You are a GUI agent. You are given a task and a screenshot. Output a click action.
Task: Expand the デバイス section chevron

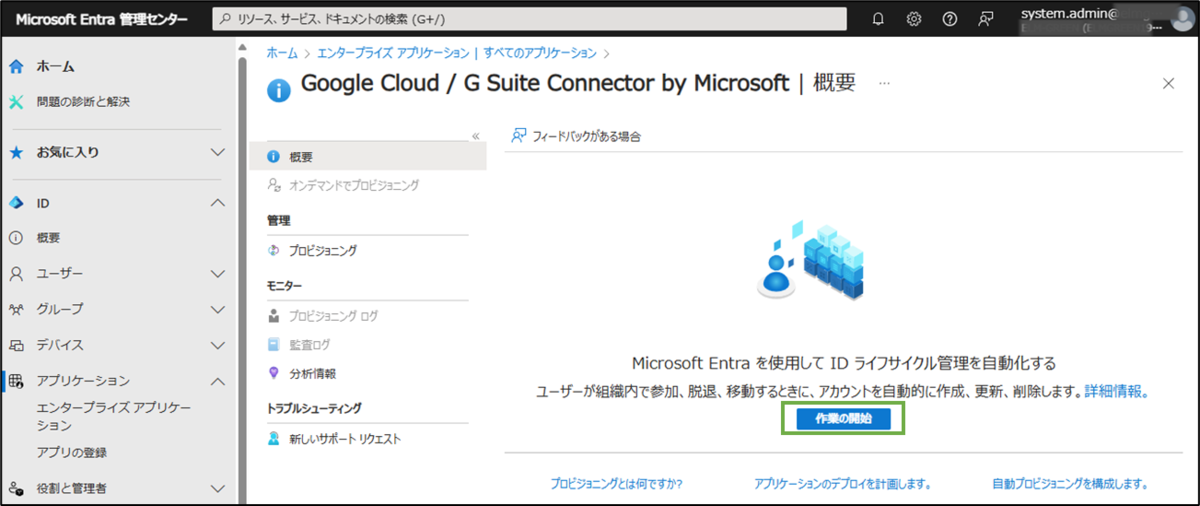click(x=219, y=345)
